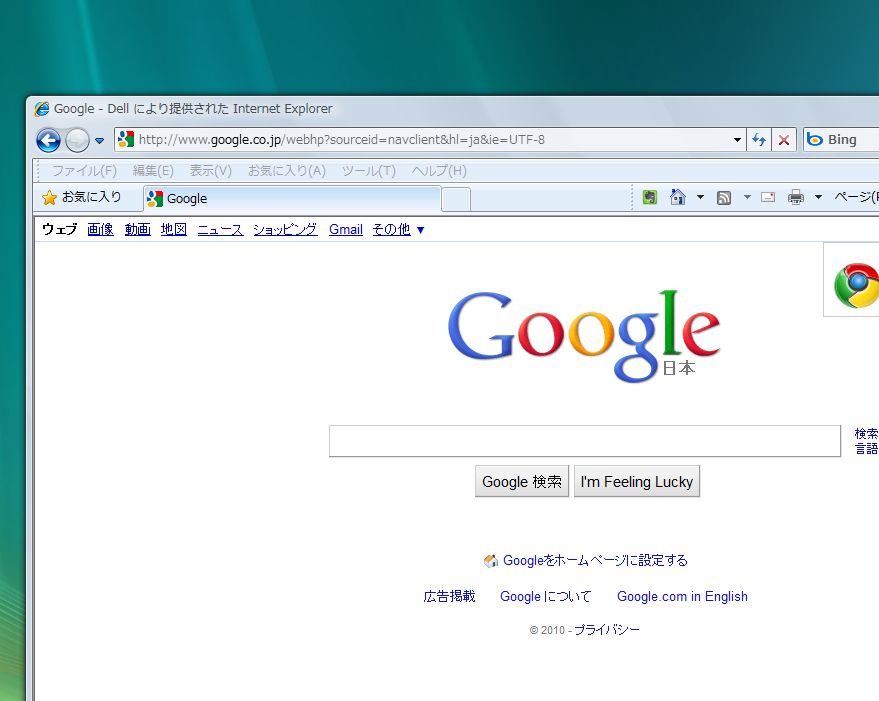Open the プライバシー privacy link

pos(607,630)
